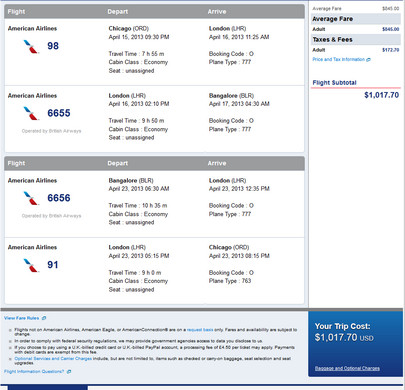Click the Adult taxes value $172.70
This screenshot has width=405, height=390.
(x=391, y=50)
